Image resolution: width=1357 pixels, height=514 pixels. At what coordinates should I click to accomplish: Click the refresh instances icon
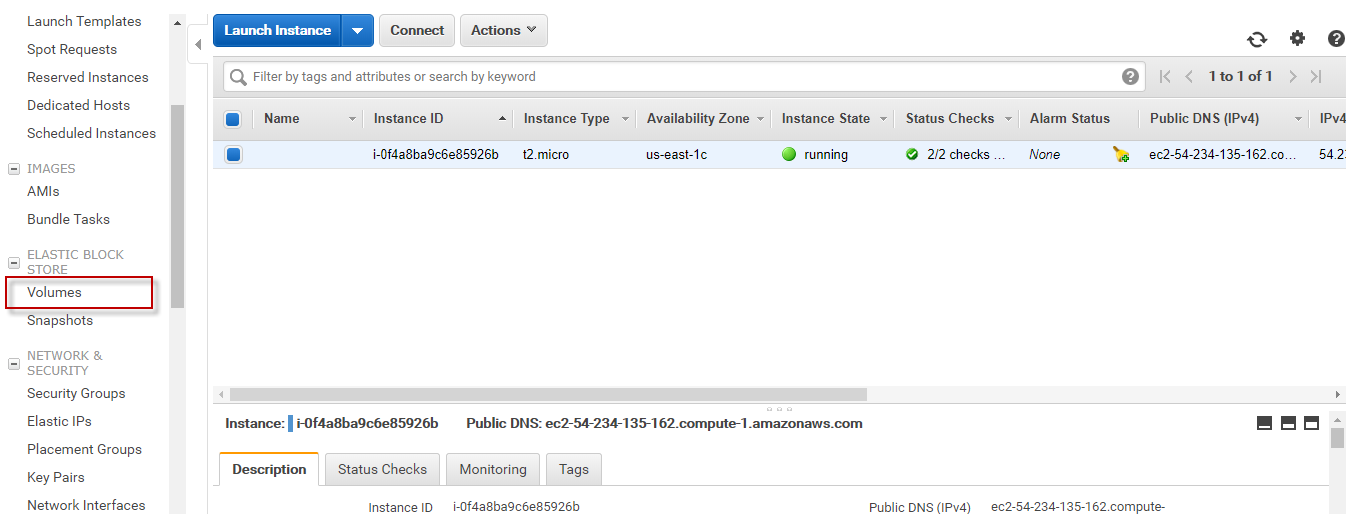tap(1257, 39)
